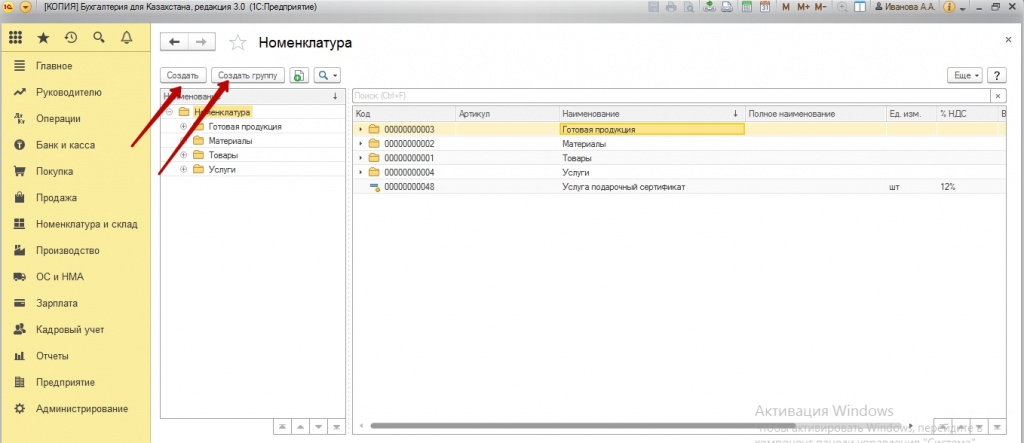Click the M+ memory button

point(803,7)
